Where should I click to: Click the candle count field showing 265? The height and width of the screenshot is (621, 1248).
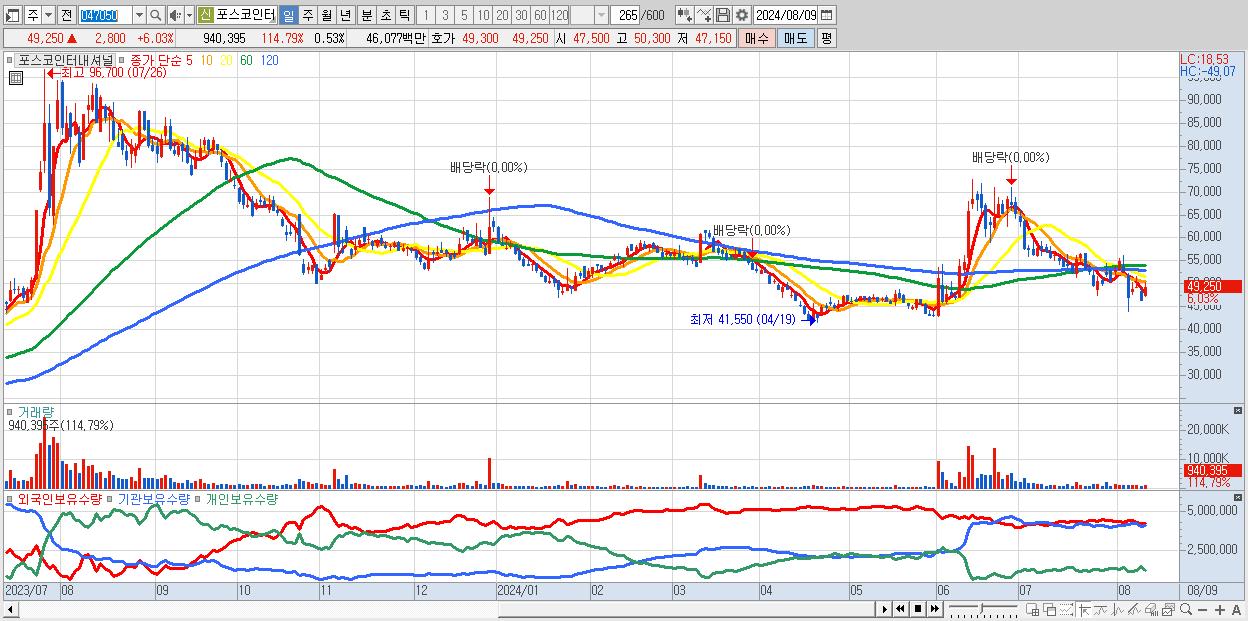coord(624,15)
